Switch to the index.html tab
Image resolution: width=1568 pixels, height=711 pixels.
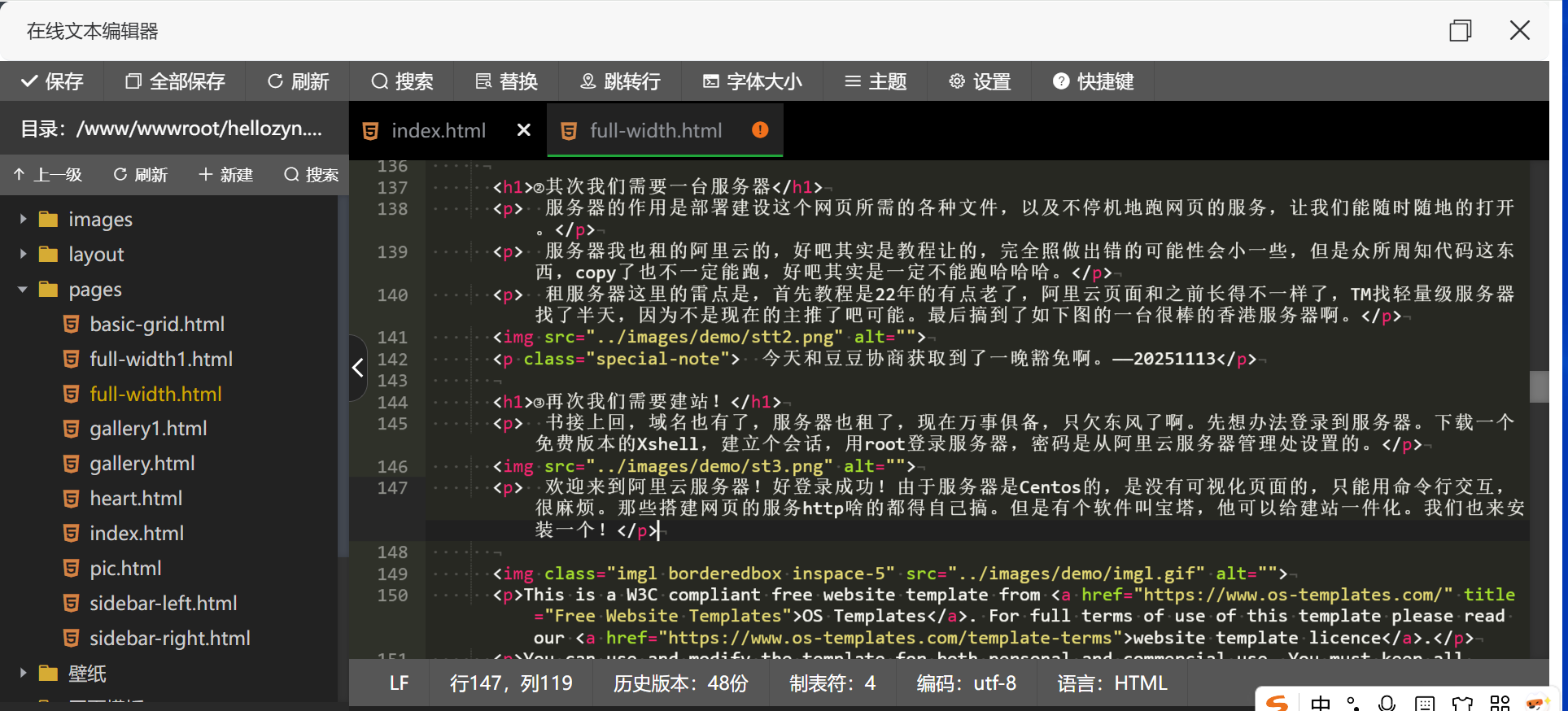tap(438, 131)
